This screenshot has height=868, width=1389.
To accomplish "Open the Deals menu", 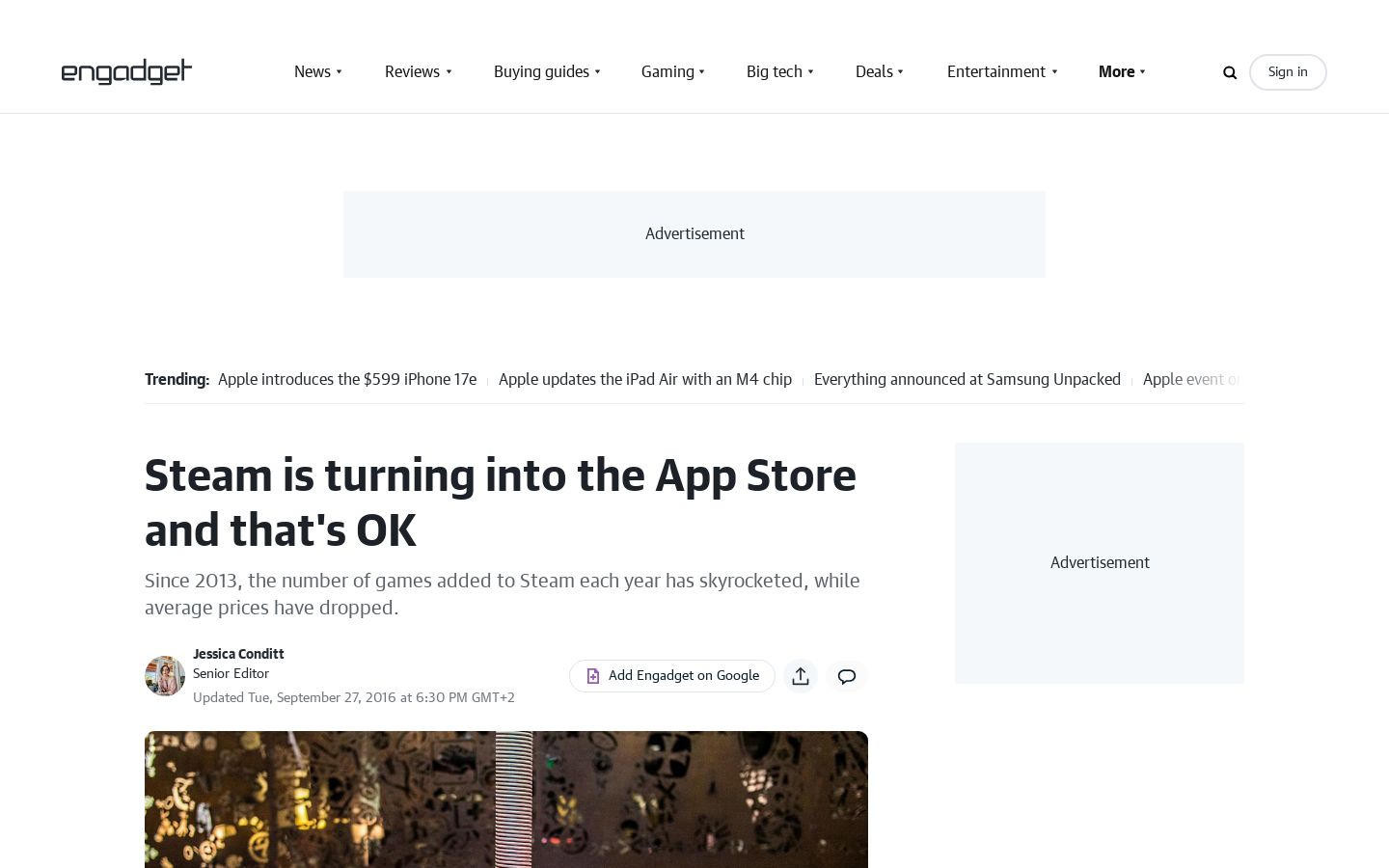I will (x=874, y=71).
